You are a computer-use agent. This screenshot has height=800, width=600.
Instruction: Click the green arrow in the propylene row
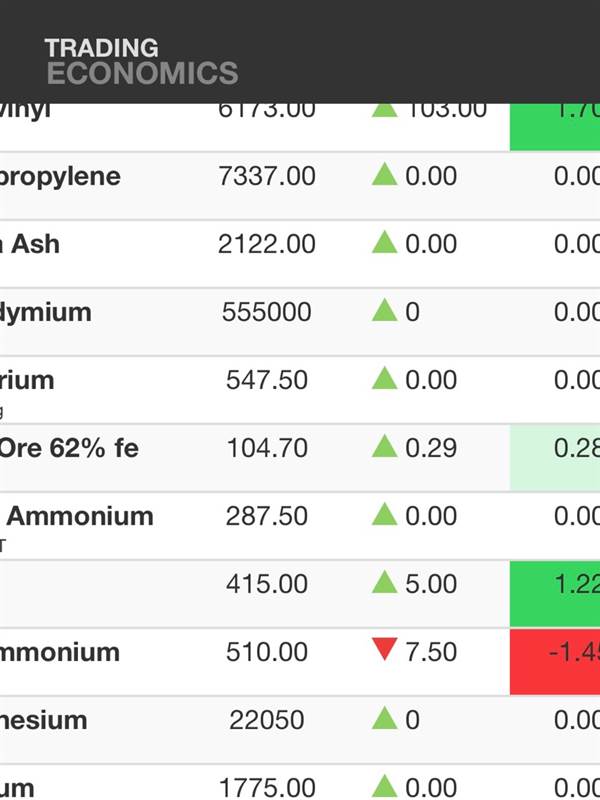coord(385,176)
